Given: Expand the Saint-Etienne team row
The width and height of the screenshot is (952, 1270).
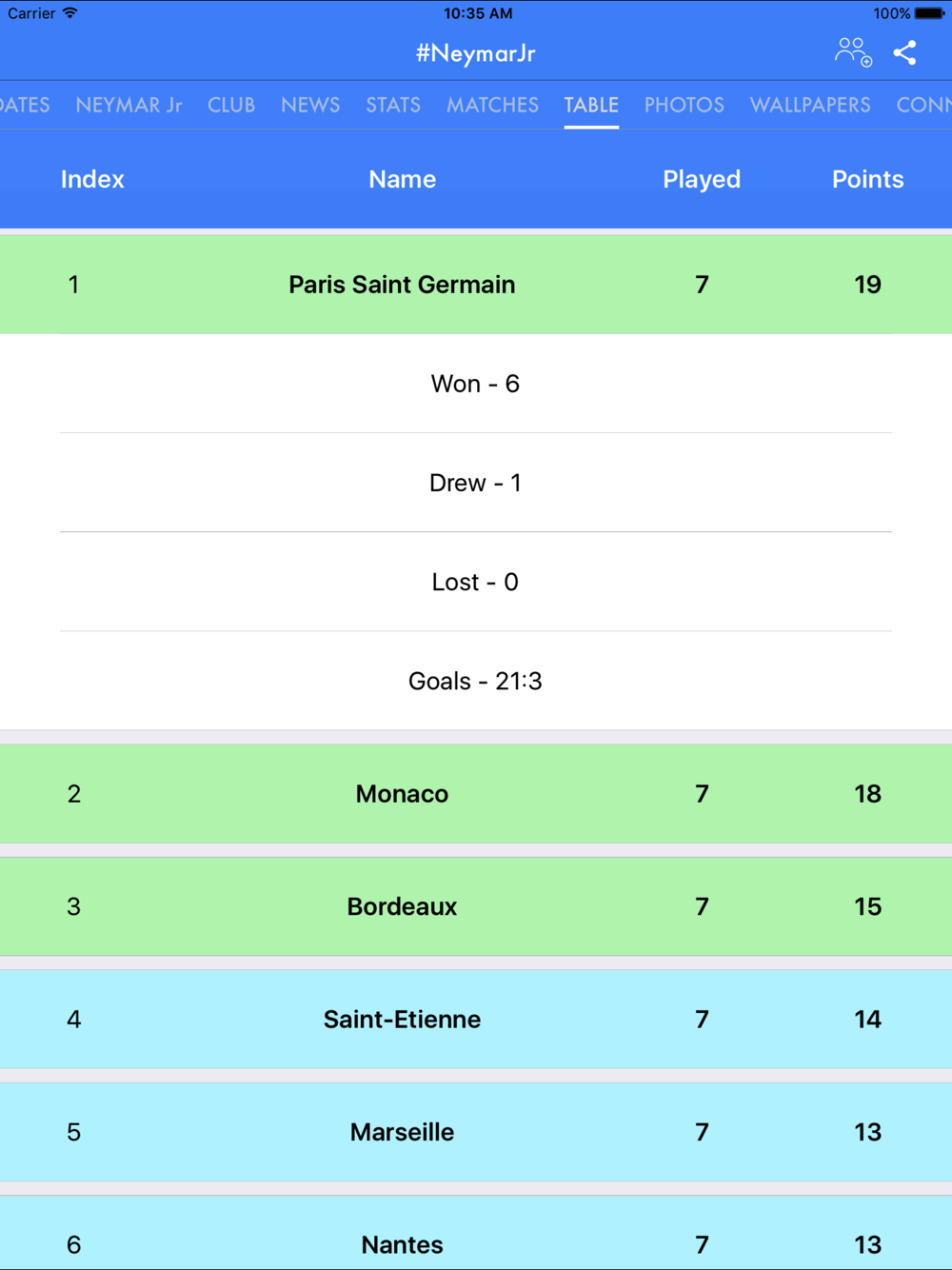Looking at the screenshot, I should click(x=476, y=1020).
